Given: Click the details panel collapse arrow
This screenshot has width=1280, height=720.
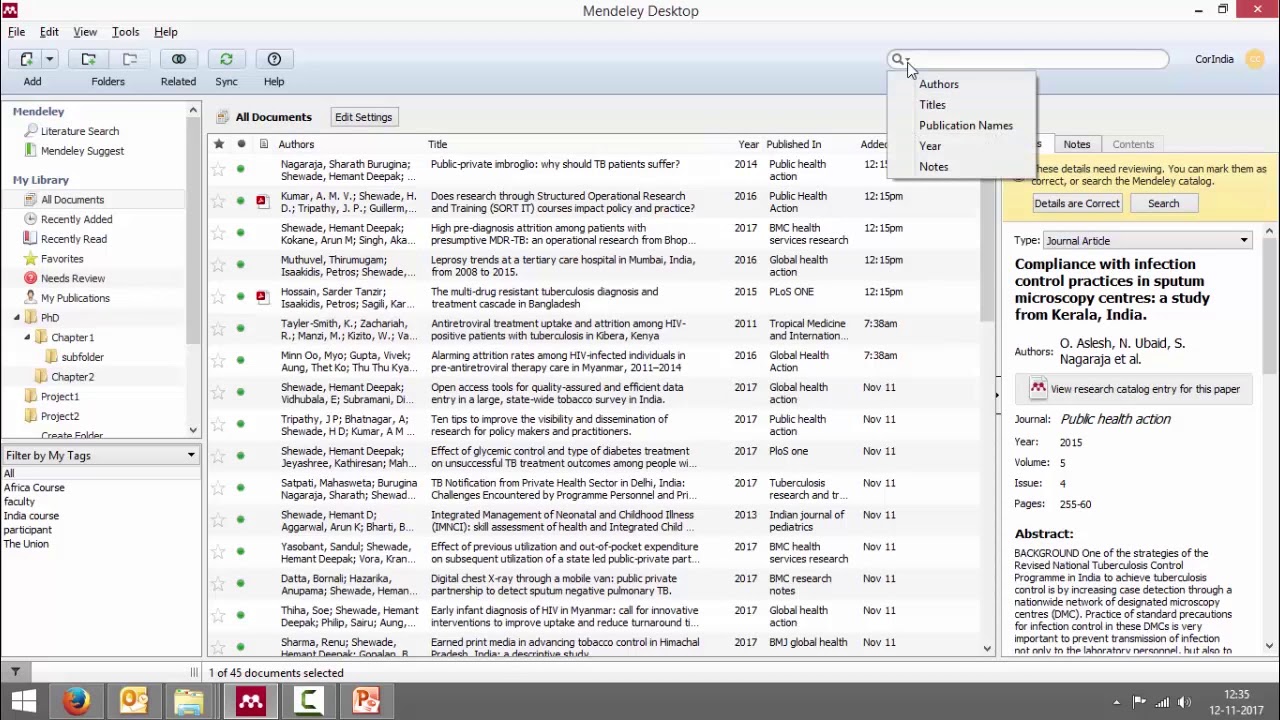Looking at the screenshot, I should 997,395.
